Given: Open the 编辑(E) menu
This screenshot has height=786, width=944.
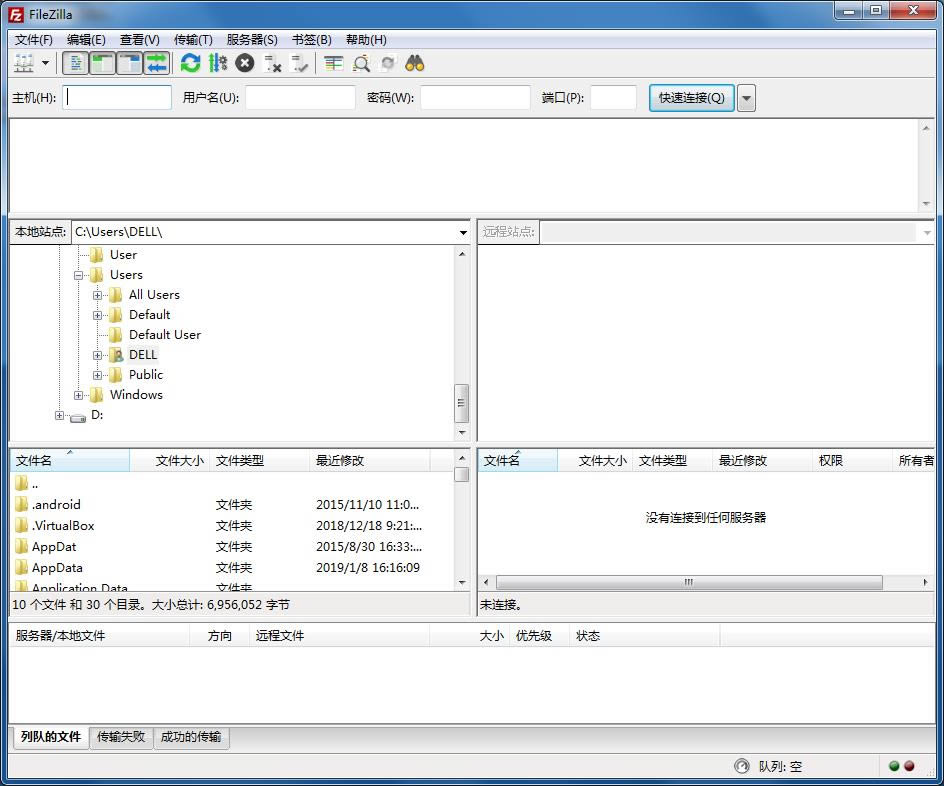Looking at the screenshot, I should point(86,40).
